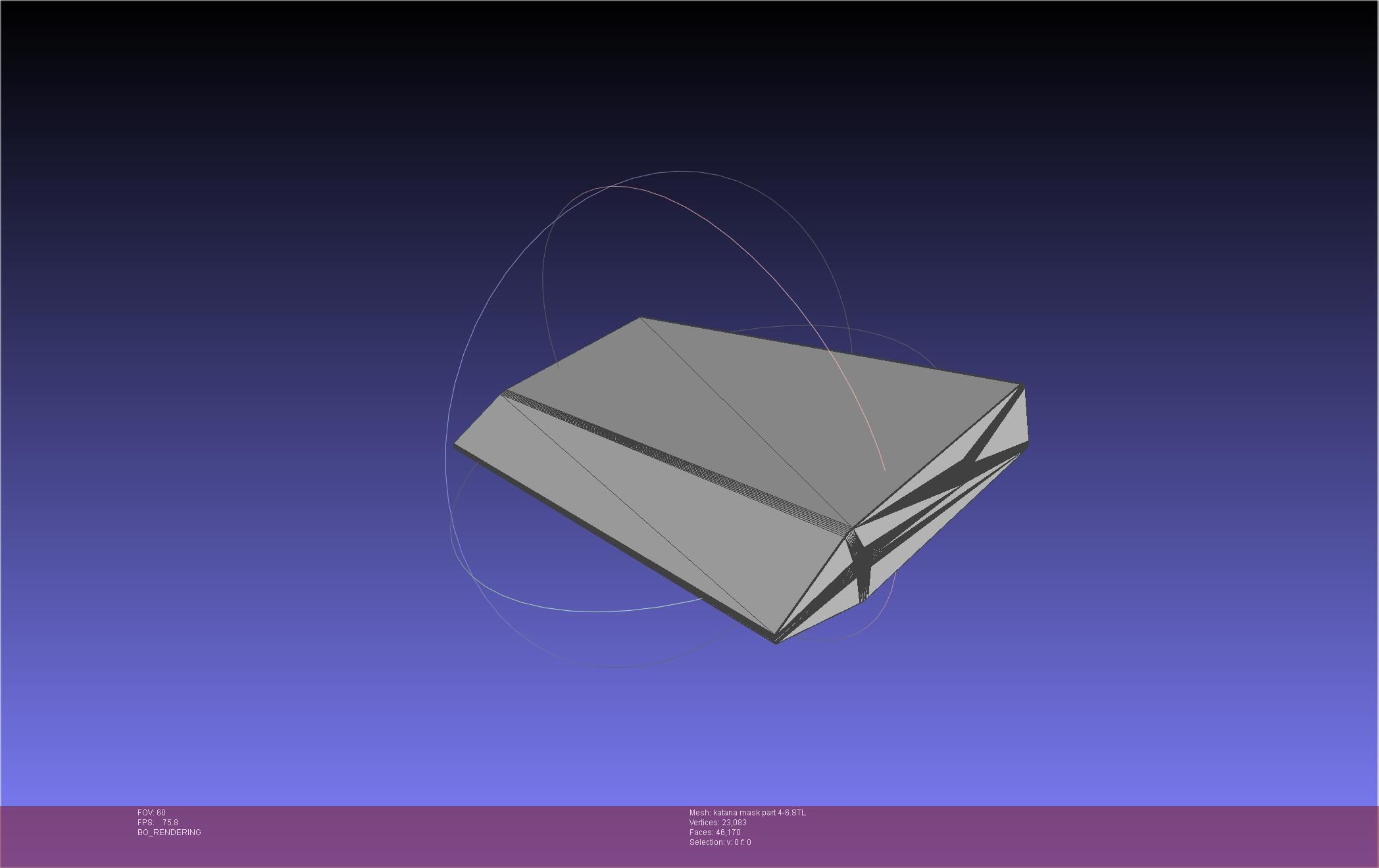Click the Faces: 46,170 count text
The width and height of the screenshot is (1379, 868).
coord(715,832)
